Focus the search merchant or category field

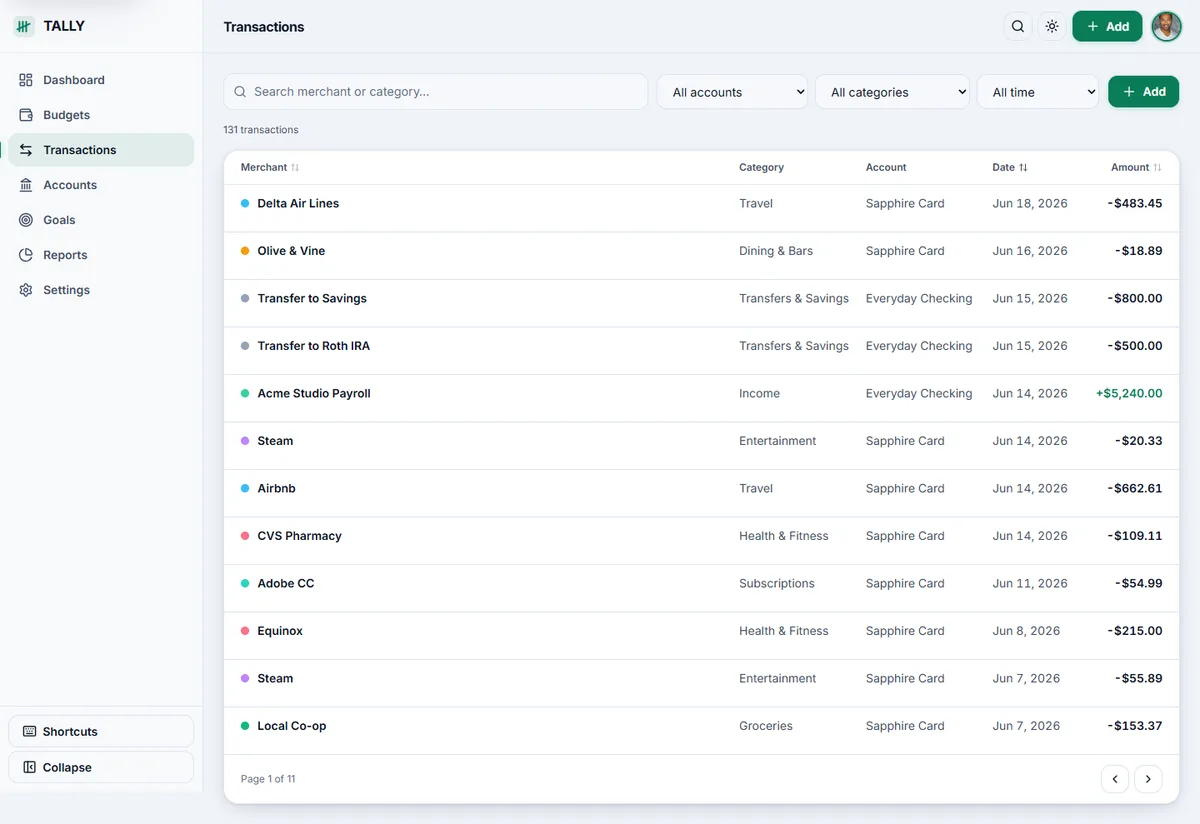pyautogui.click(x=436, y=92)
